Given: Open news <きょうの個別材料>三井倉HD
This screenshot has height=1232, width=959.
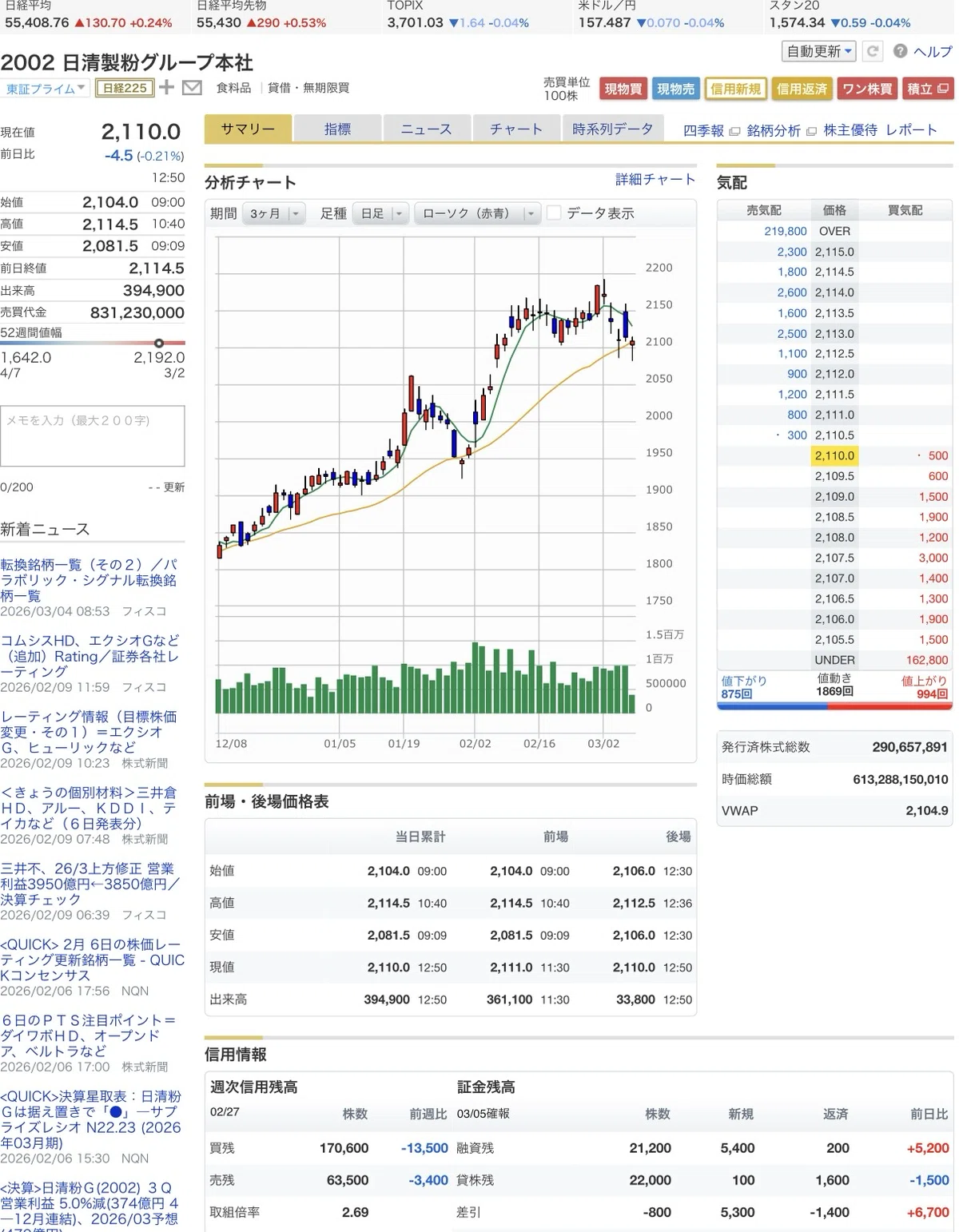Looking at the screenshot, I should (x=90, y=808).
